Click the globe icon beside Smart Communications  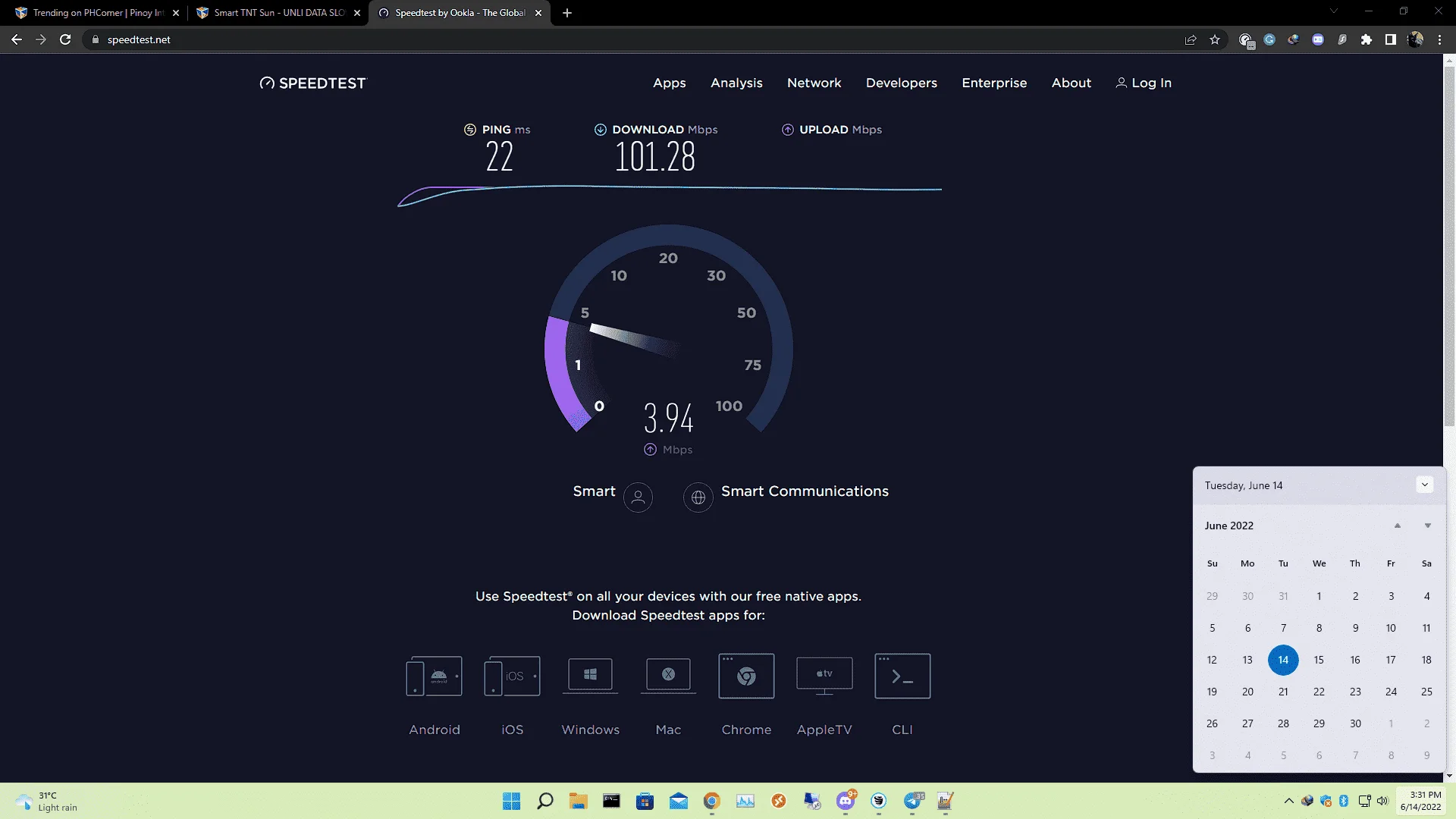coord(698,497)
